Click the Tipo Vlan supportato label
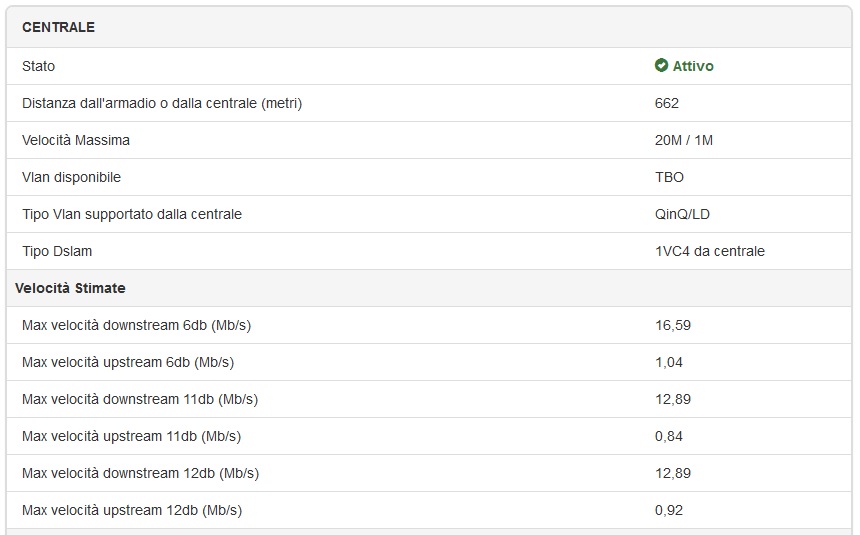860x535 pixels. point(132,214)
